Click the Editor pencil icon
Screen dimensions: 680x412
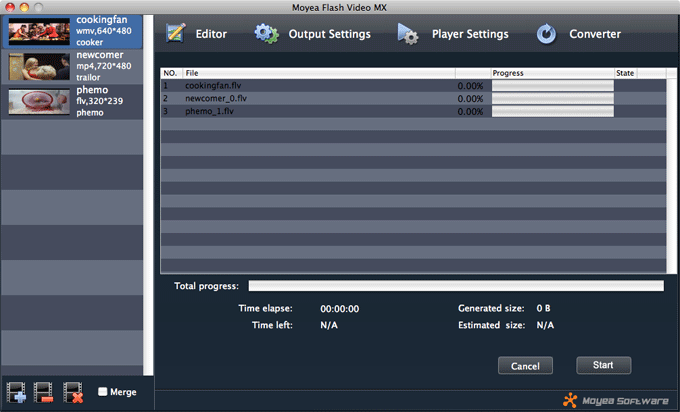(x=176, y=34)
